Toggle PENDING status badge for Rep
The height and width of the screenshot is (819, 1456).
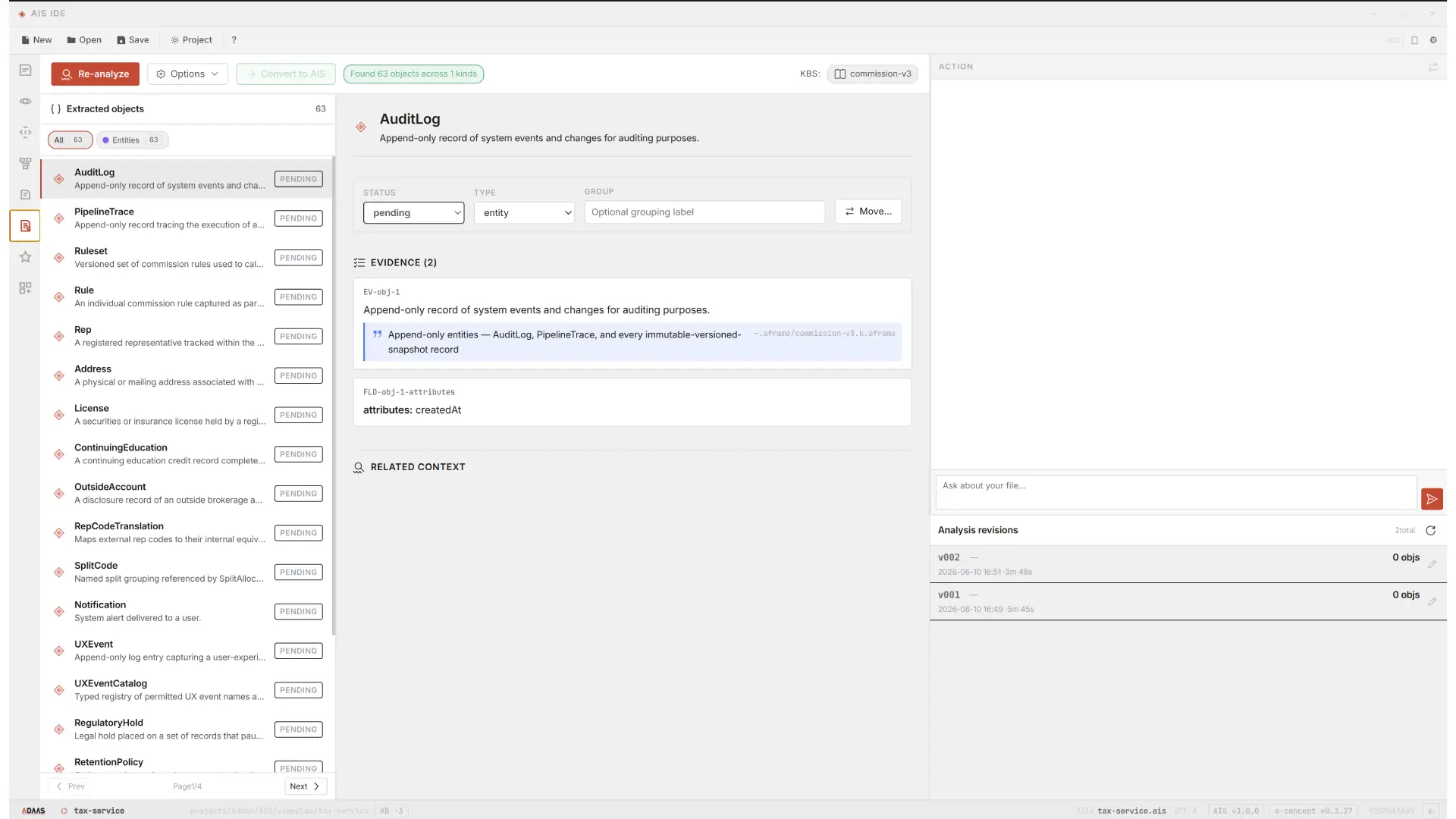coord(298,337)
